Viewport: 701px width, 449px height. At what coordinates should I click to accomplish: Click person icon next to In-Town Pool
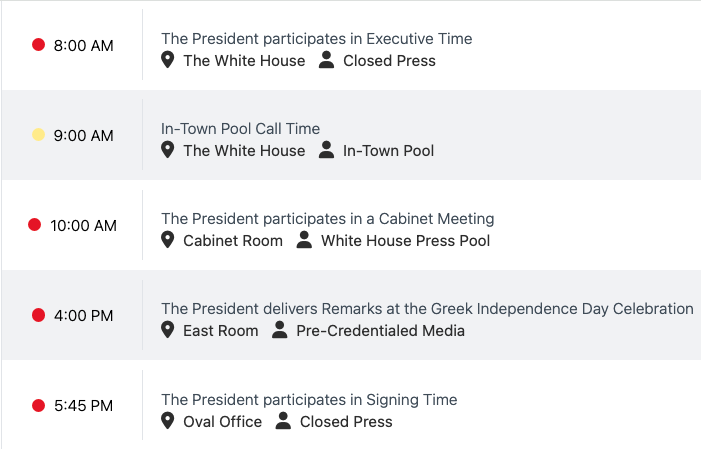[326, 150]
